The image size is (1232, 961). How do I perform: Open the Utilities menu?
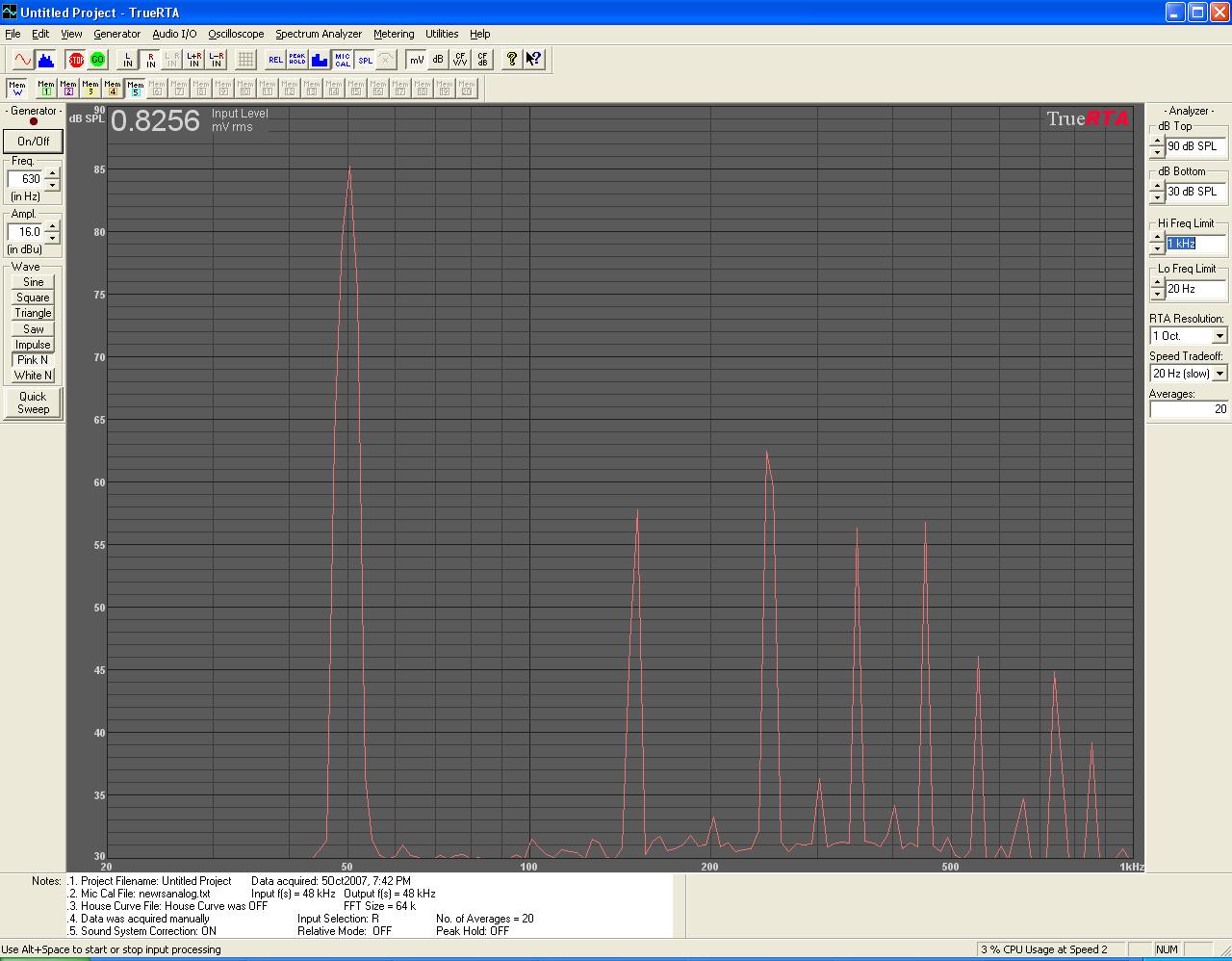click(442, 34)
